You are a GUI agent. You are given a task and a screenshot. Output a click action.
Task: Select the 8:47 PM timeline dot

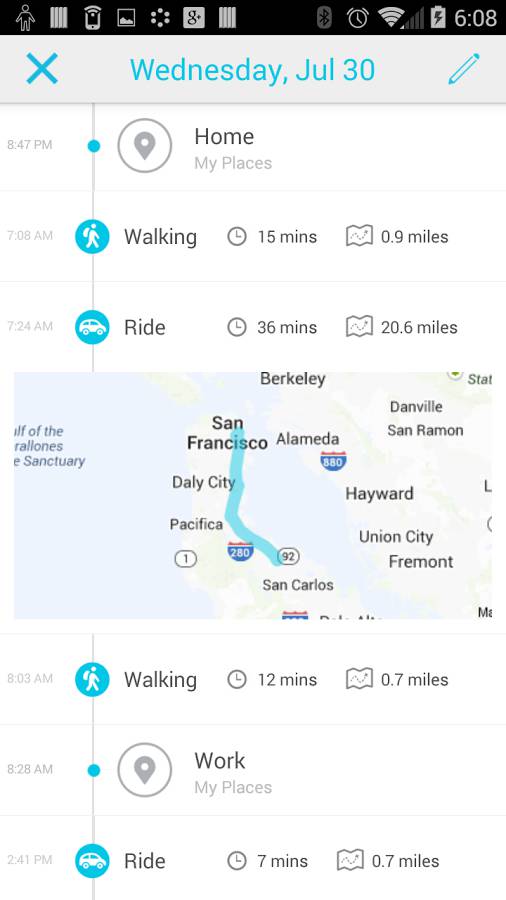94,146
